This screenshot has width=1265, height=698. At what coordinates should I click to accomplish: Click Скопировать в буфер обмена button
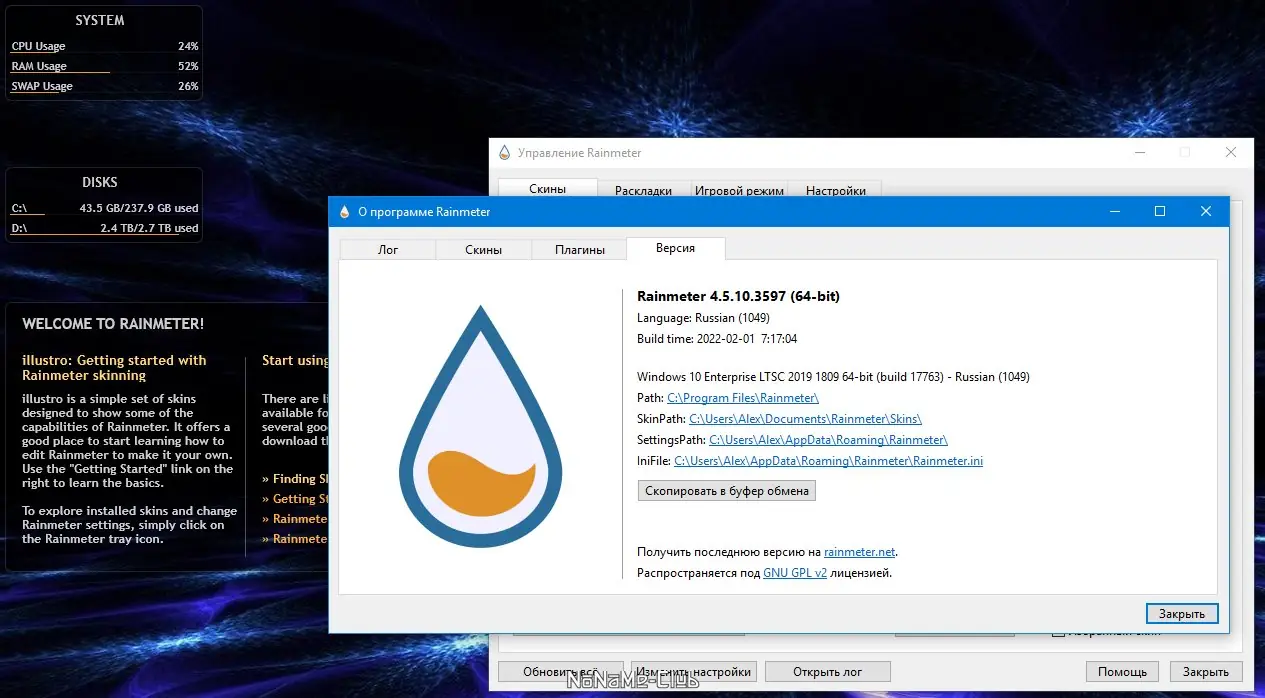tap(727, 491)
